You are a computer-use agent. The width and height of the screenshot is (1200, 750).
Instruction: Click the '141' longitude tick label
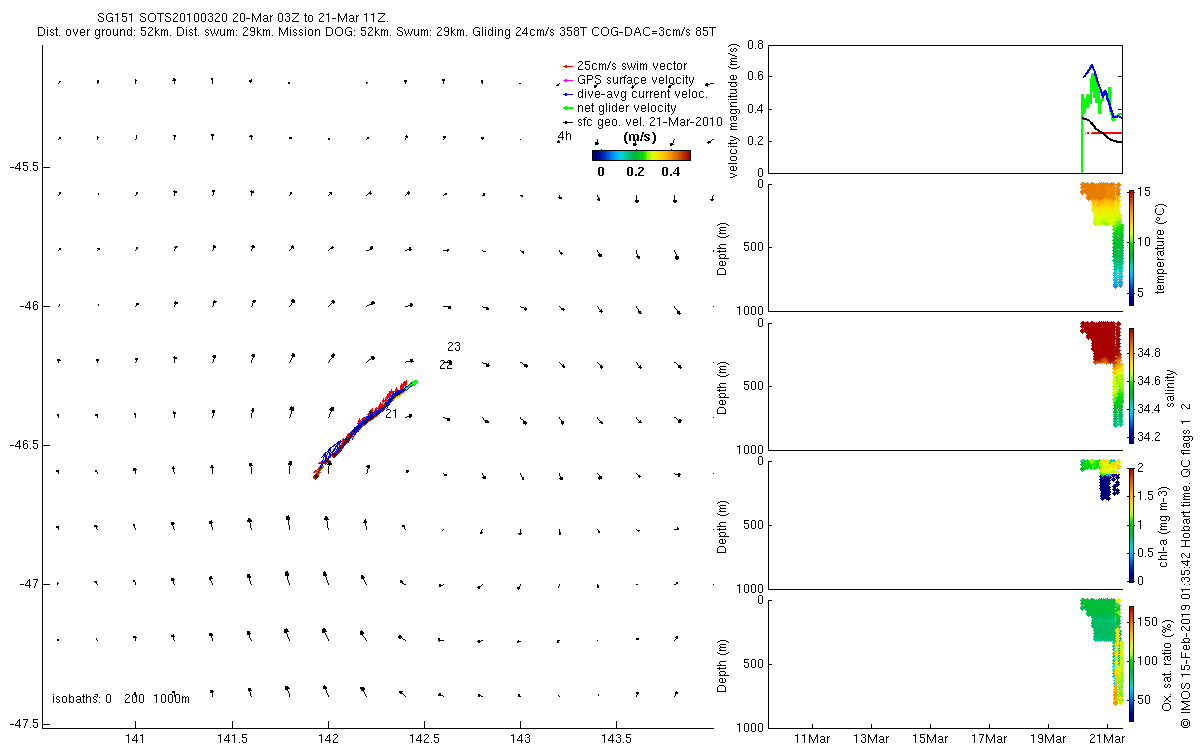[x=135, y=739]
